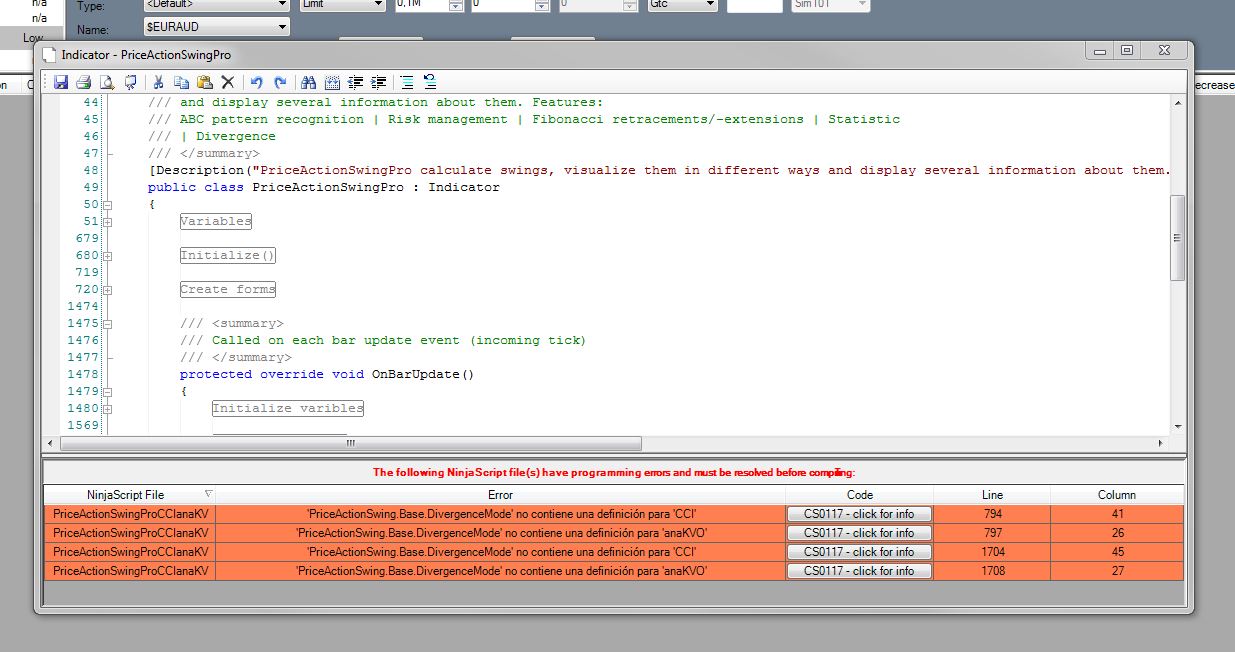
Task: Collapse the class body at line 50
Action: pyautogui.click(x=108, y=205)
